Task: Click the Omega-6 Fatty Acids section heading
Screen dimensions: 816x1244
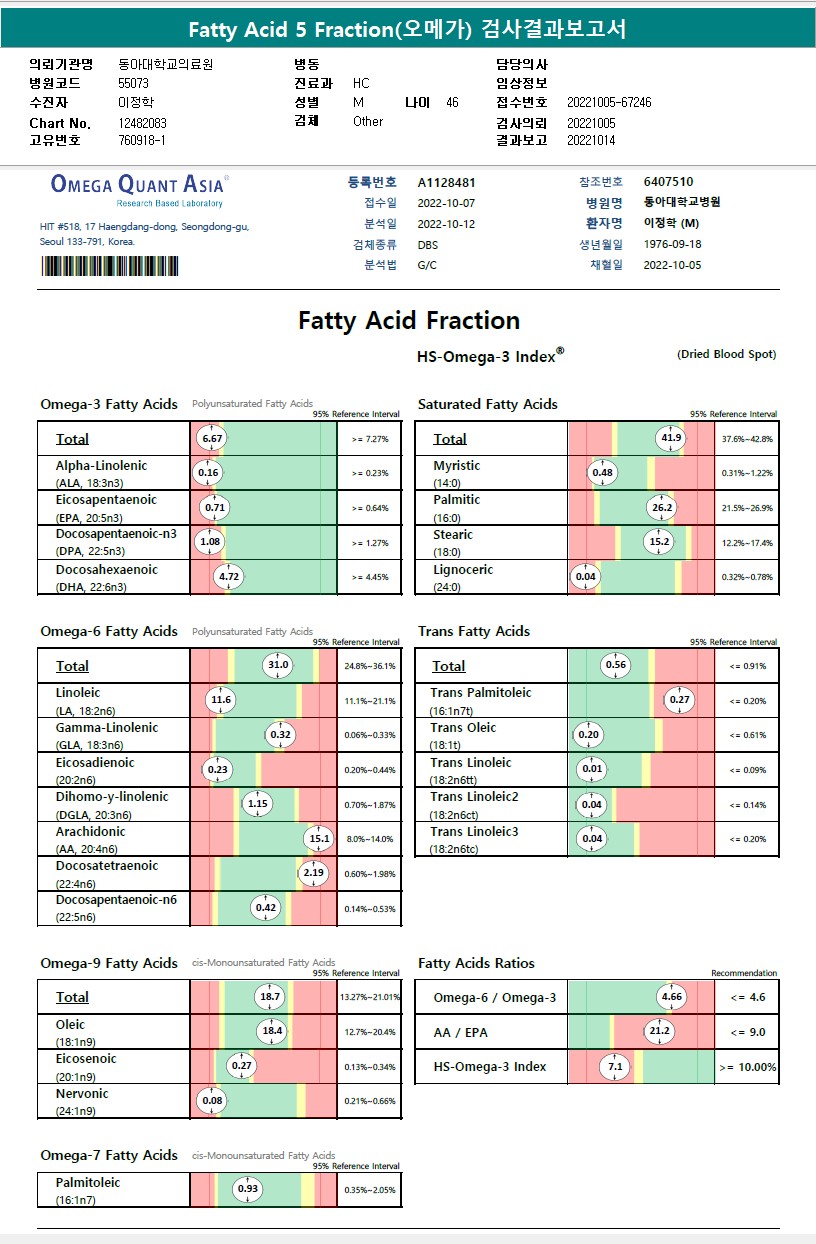Action: point(109,631)
